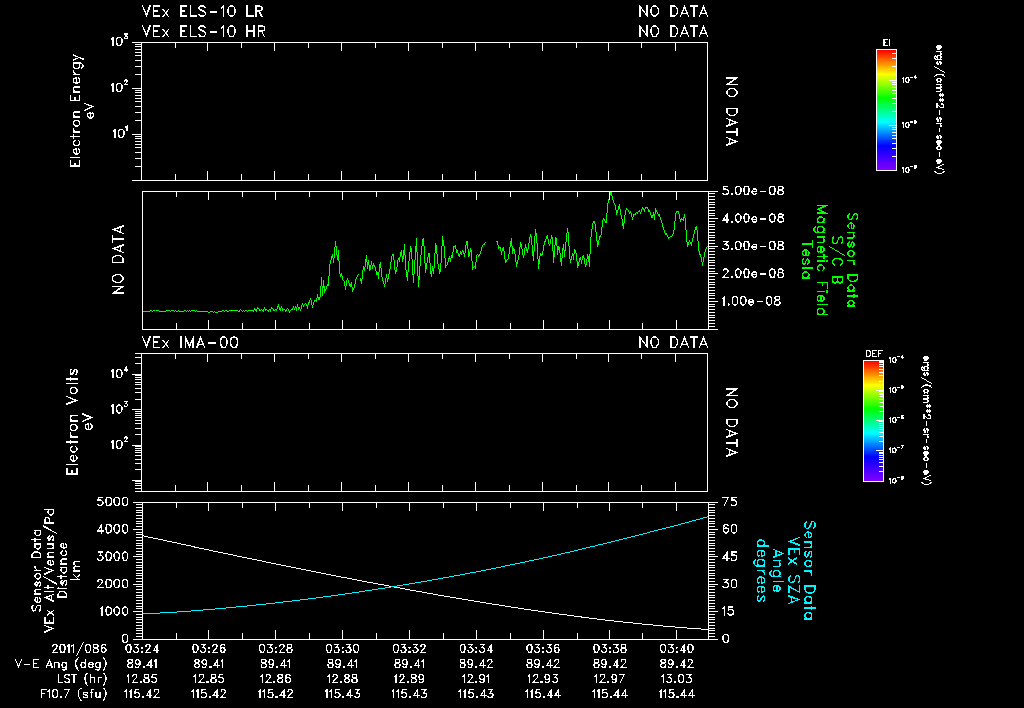The image size is (1024, 708).
Task: Select the 'VEx ELS-10 HR' panel title
Action: [203, 31]
